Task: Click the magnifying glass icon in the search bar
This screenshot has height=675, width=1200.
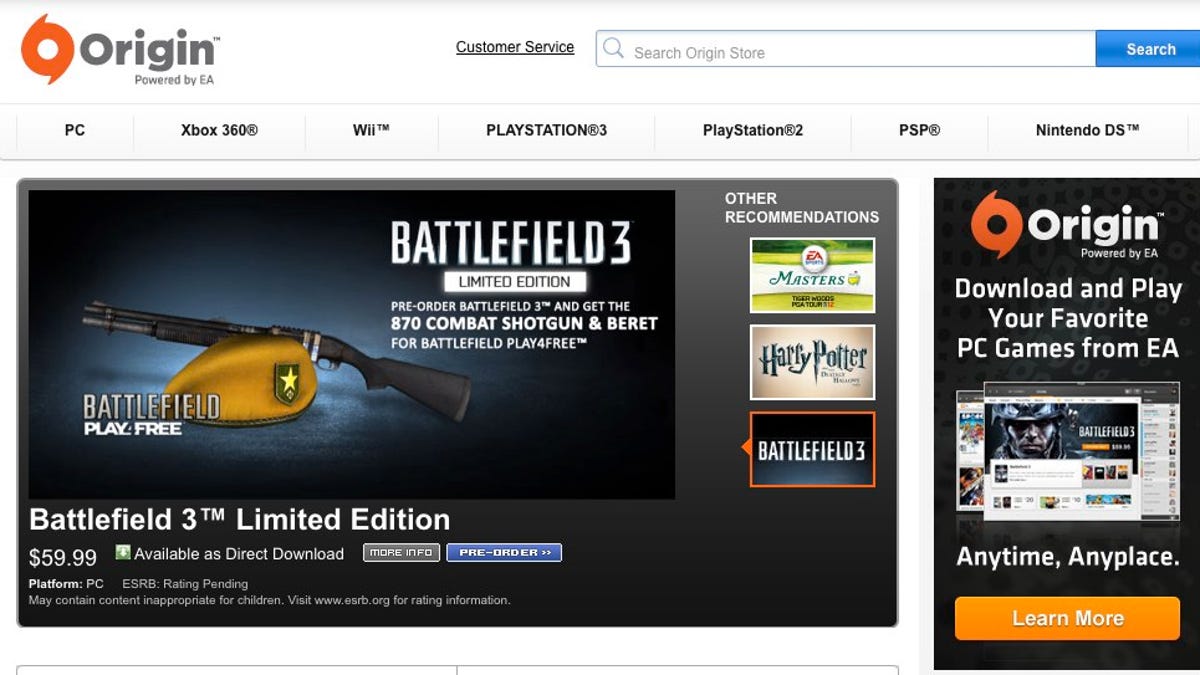Action: 614,47
